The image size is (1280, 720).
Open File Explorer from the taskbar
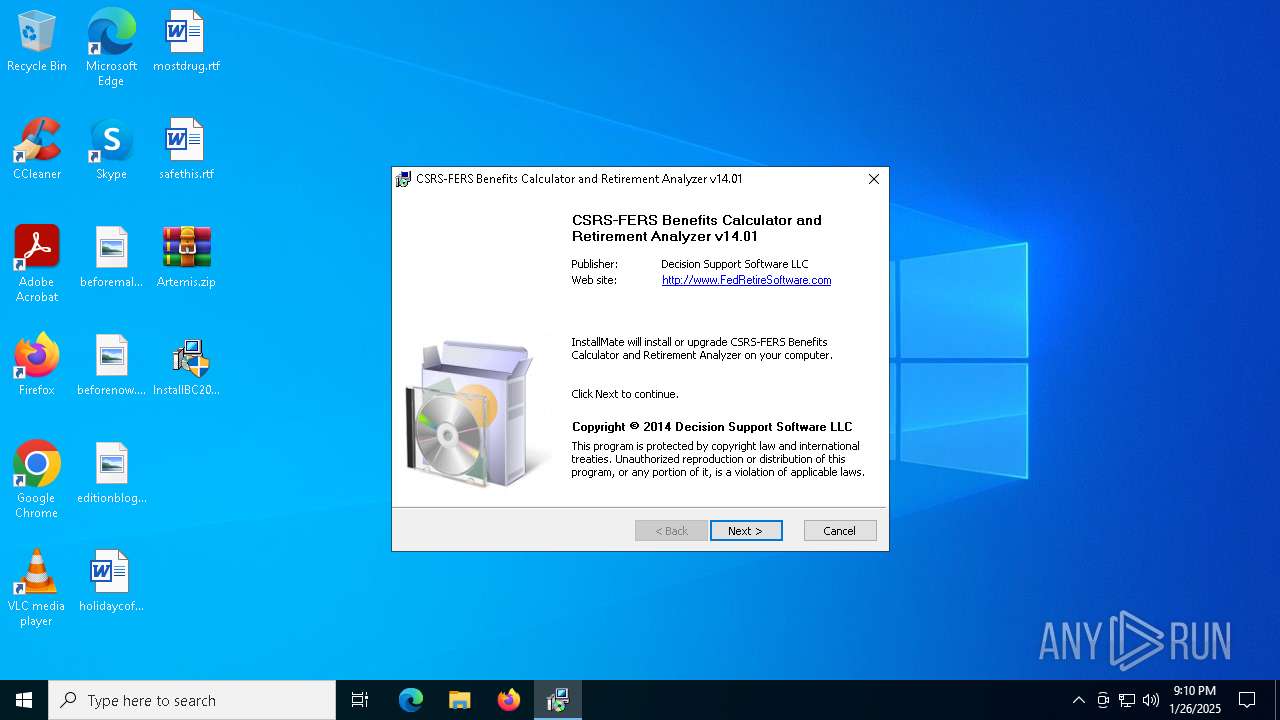click(x=460, y=700)
